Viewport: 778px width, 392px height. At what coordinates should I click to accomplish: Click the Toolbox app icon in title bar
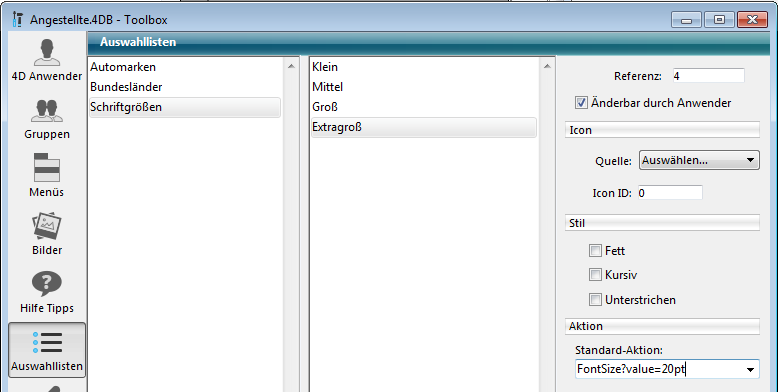click(x=17, y=19)
